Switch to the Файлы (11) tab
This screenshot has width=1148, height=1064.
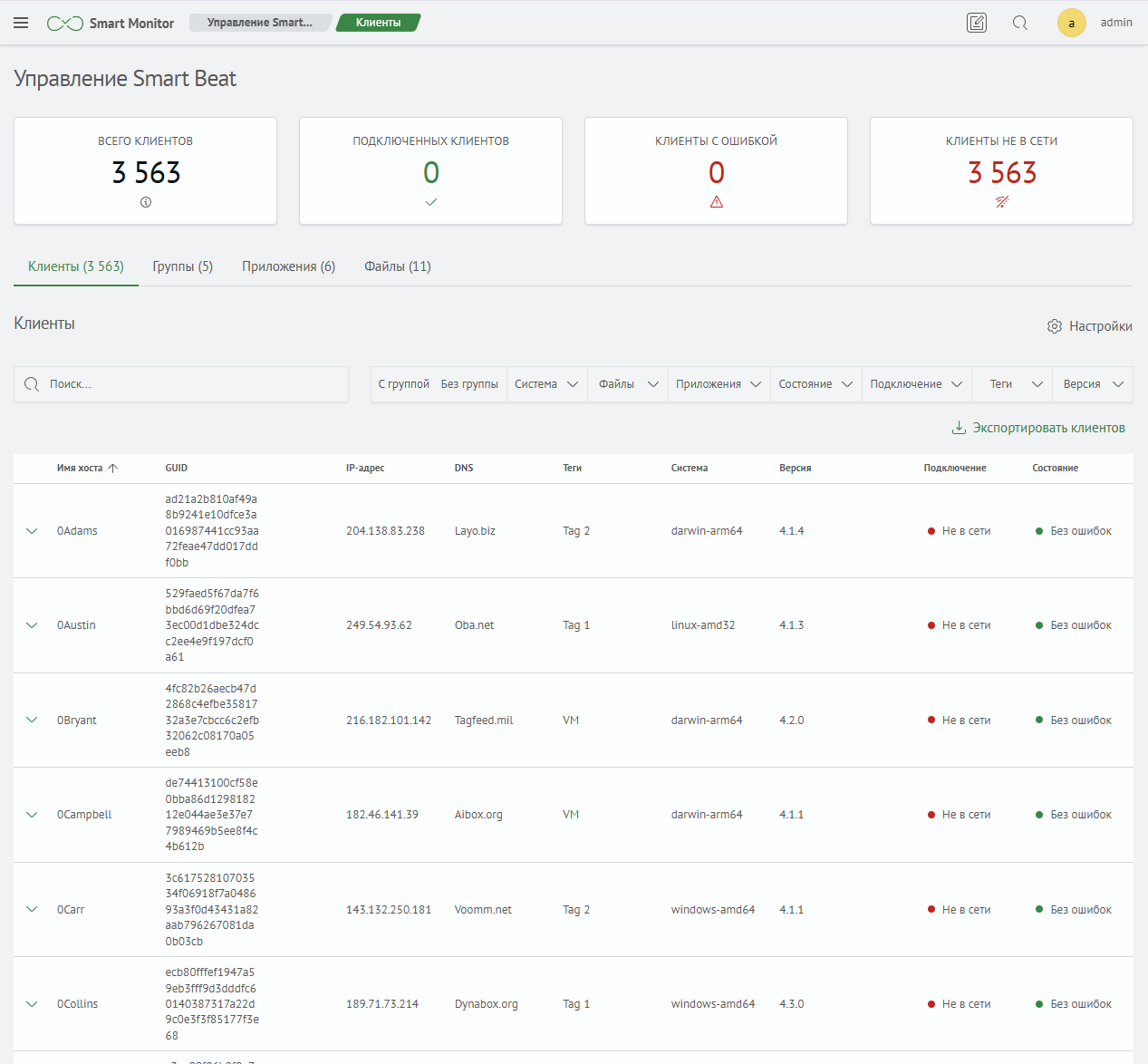[x=398, y=266]
